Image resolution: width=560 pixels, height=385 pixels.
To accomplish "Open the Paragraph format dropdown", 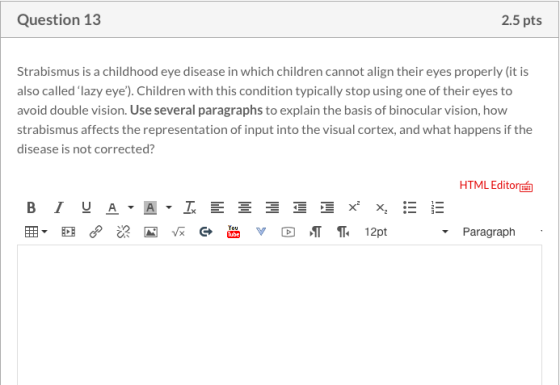I will (x=502, y=232).
